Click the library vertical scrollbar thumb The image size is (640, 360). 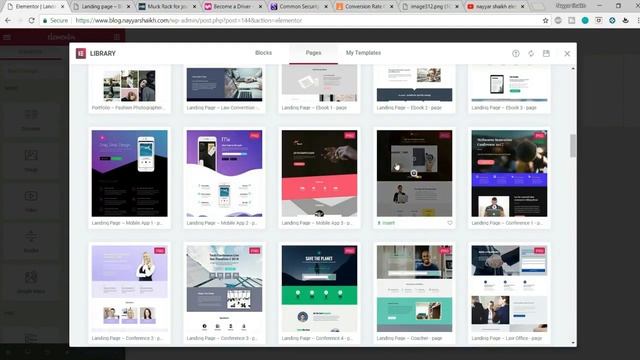pos(573,145)
